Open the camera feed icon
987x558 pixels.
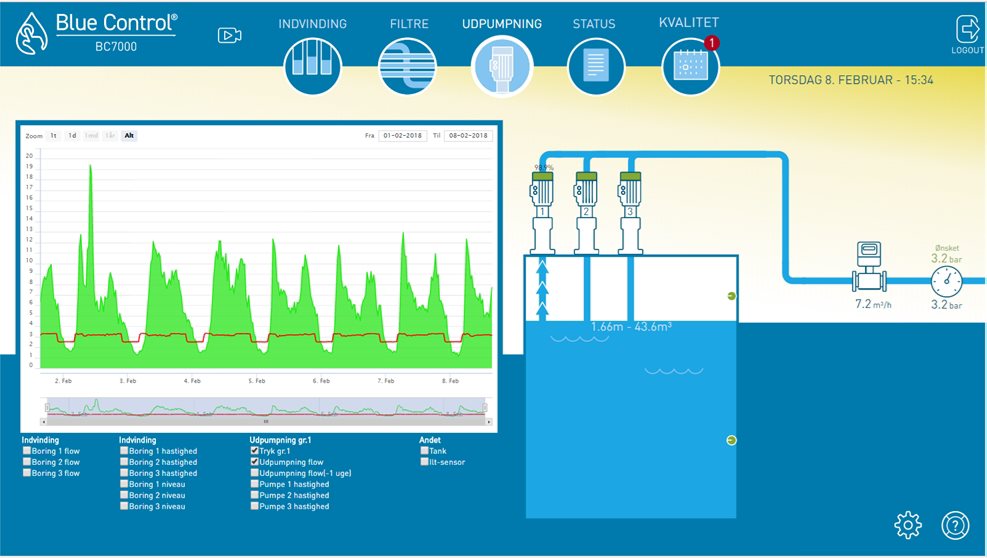click(x=229, y=35)
